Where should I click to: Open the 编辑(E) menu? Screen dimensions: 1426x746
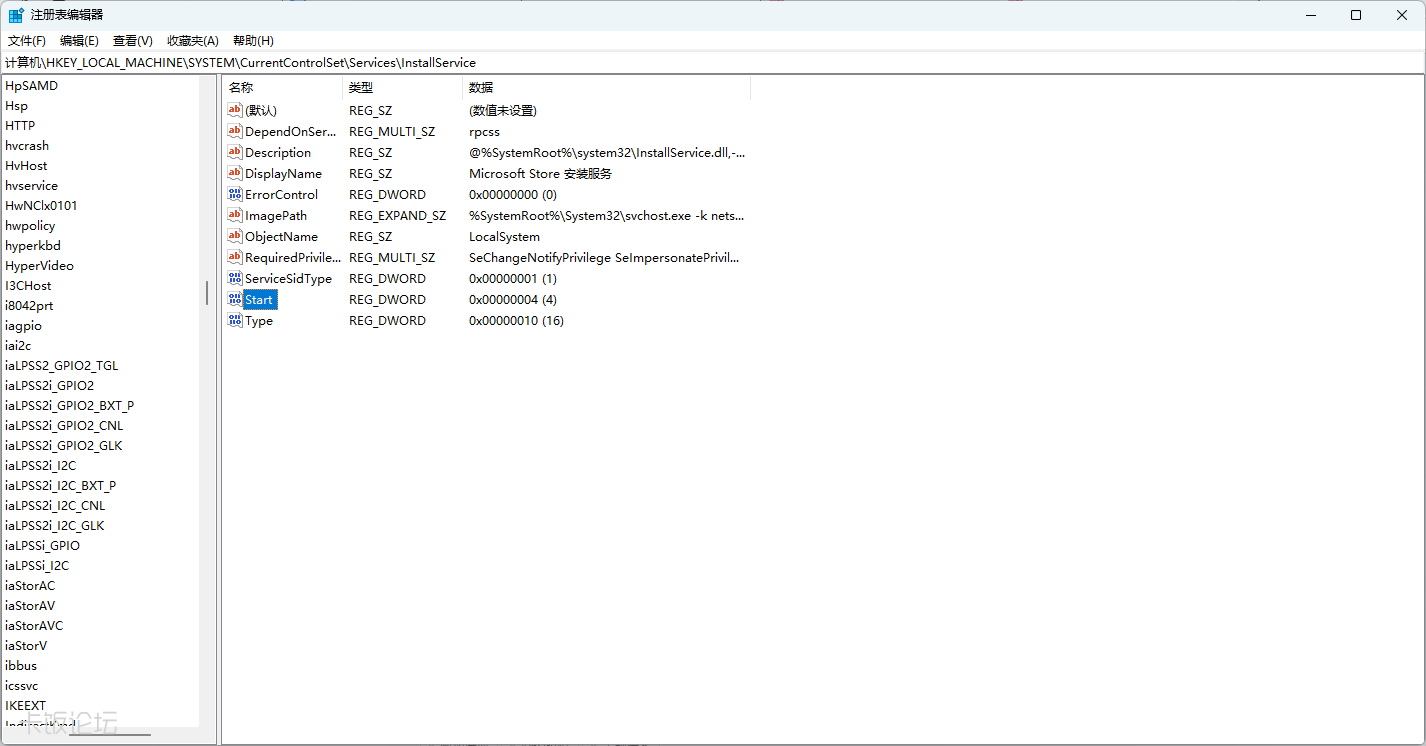79,41
